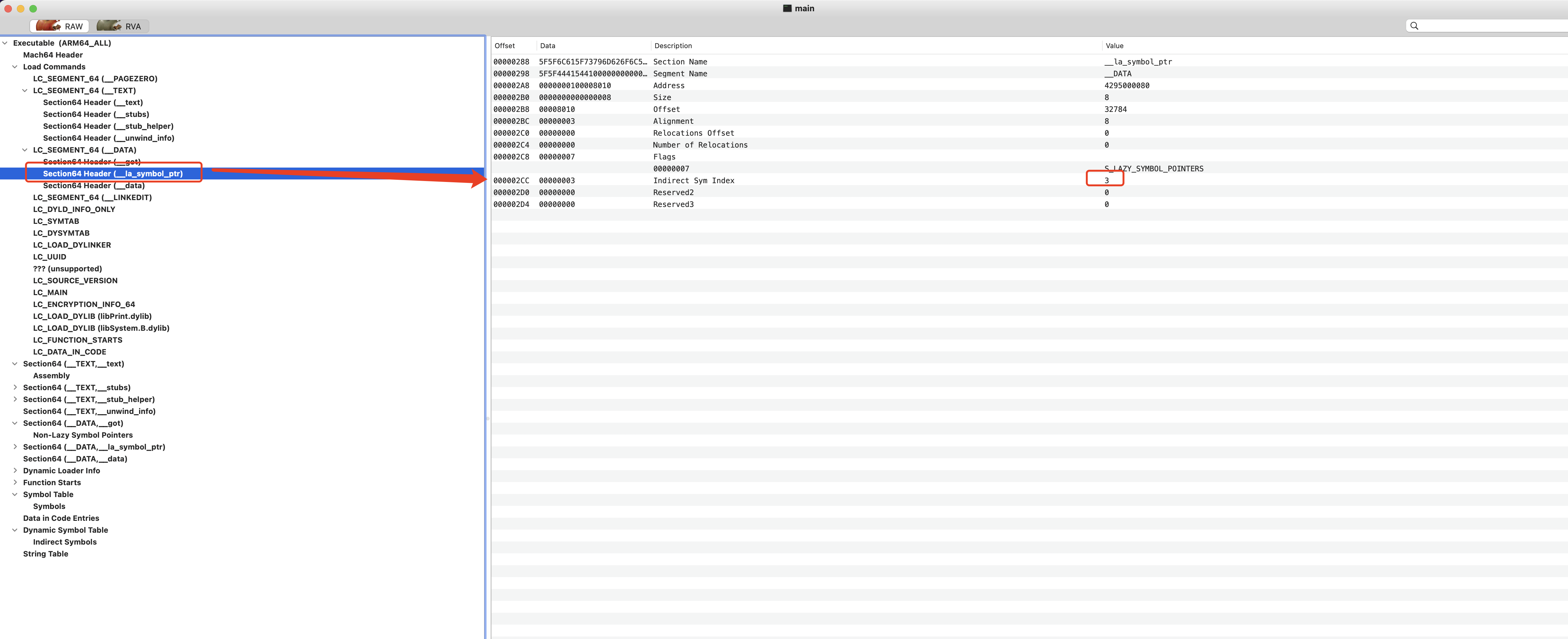Click the Value column header
The height and width of the screenshot is (639, 1568).
click(x=1114, y=46)
